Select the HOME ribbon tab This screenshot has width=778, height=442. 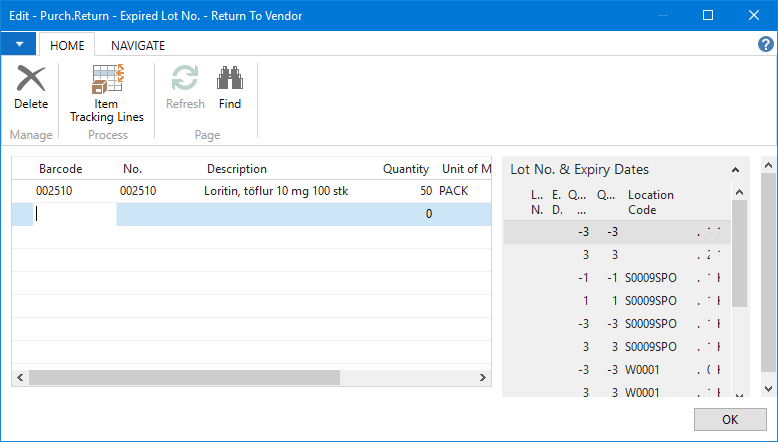click(x=67, y=45)
